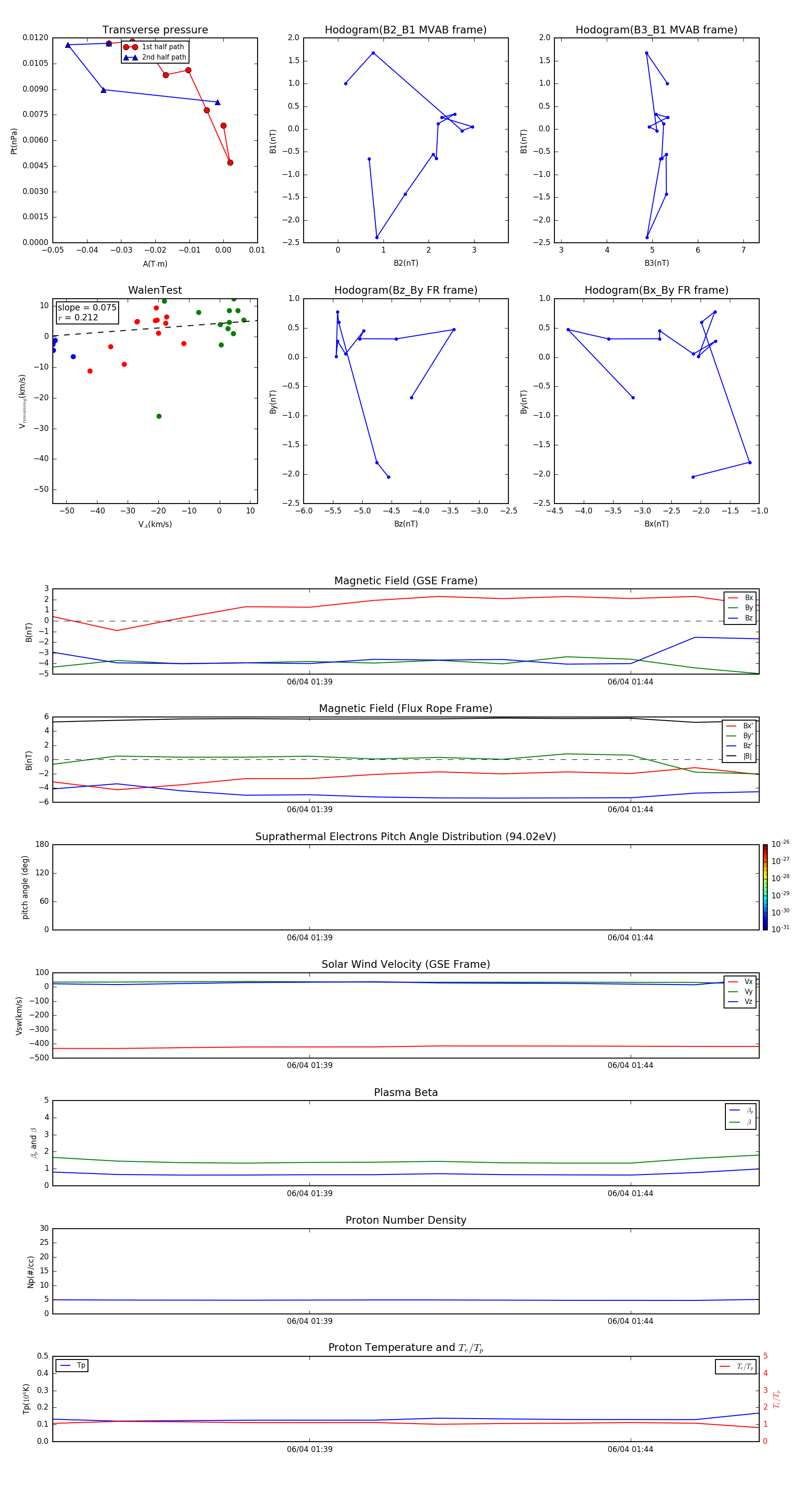Click the |B| legend entry

739,756
